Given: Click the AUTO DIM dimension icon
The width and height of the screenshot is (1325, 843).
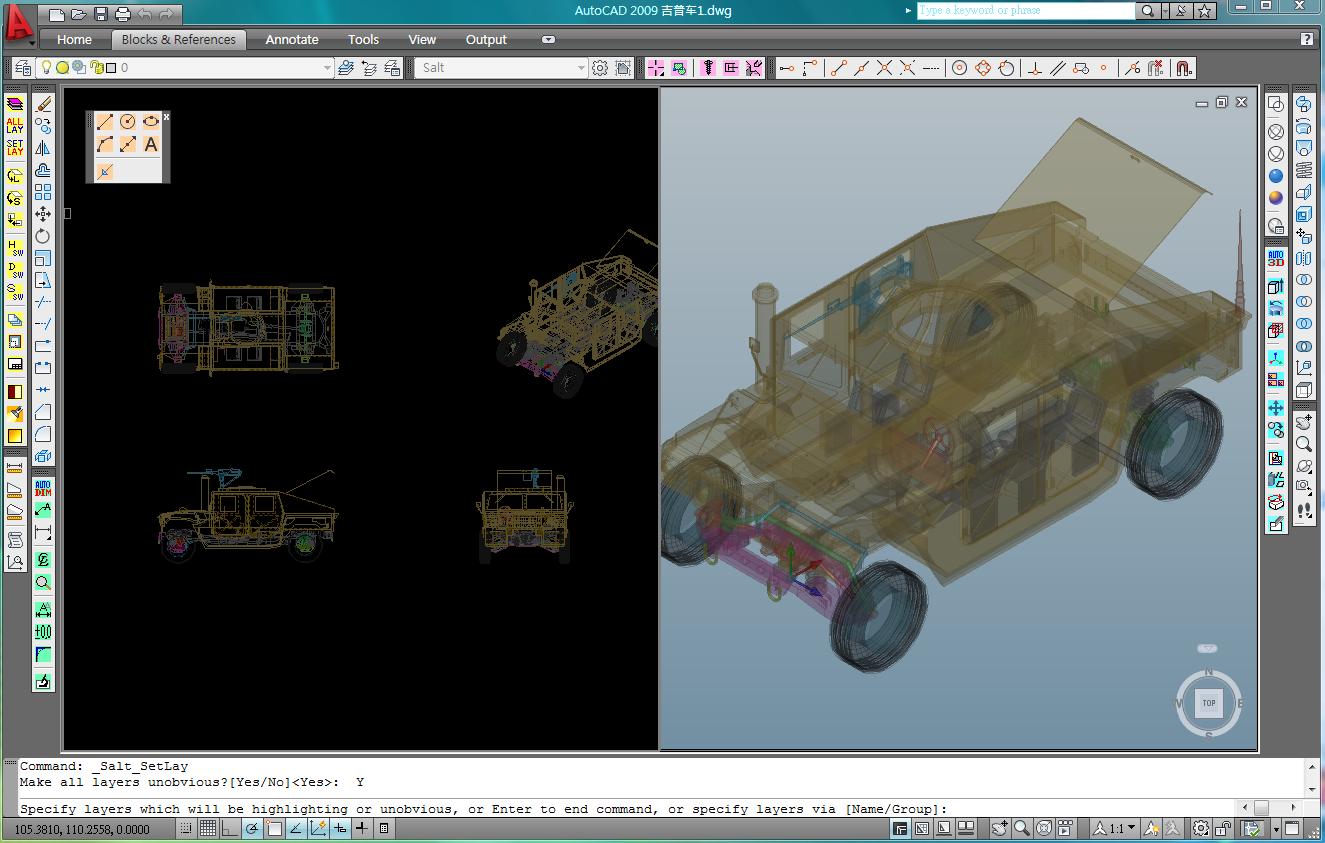Looking at the screenshot, I should (43, 488).
